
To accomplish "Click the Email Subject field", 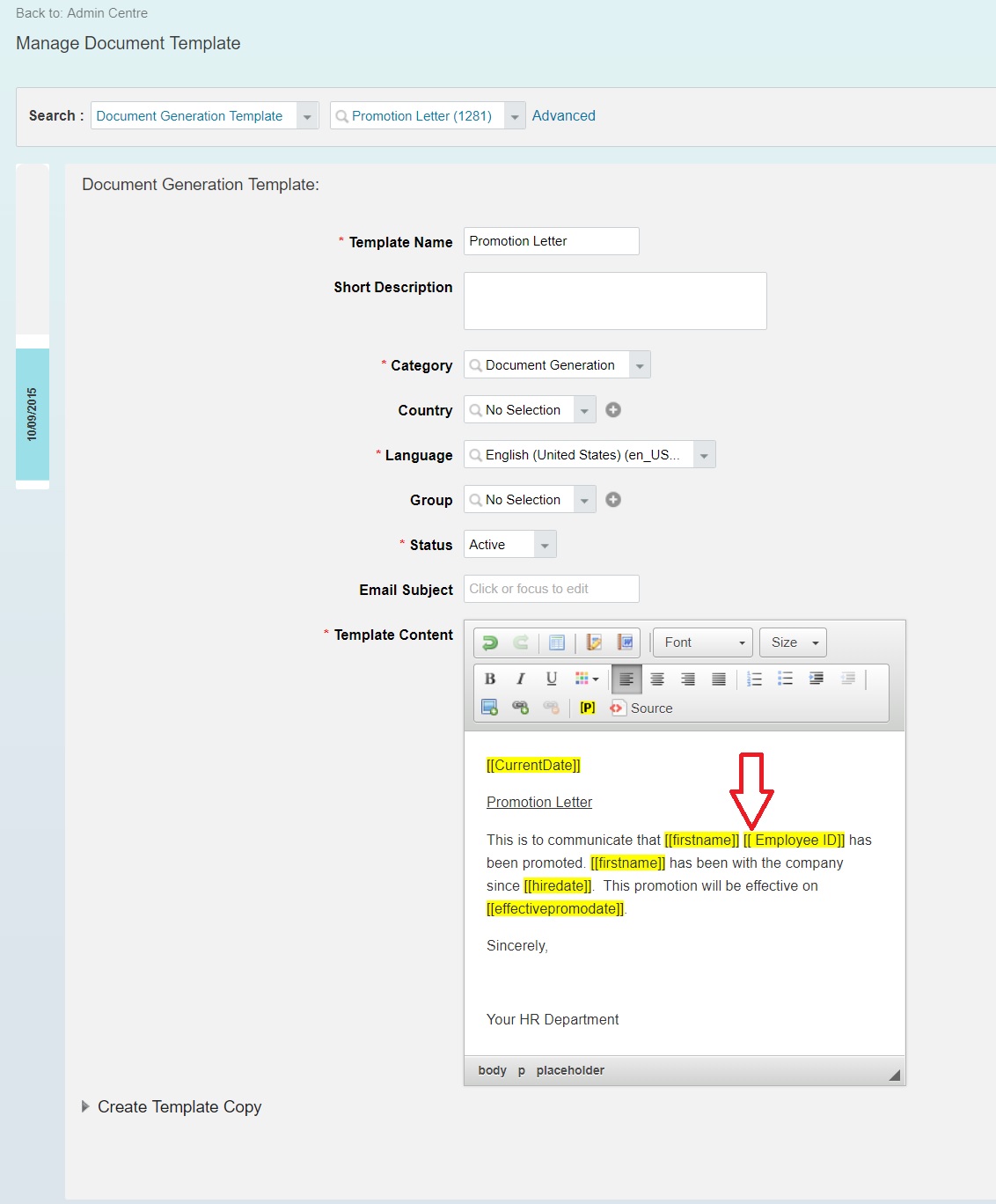I will (552, 589).
